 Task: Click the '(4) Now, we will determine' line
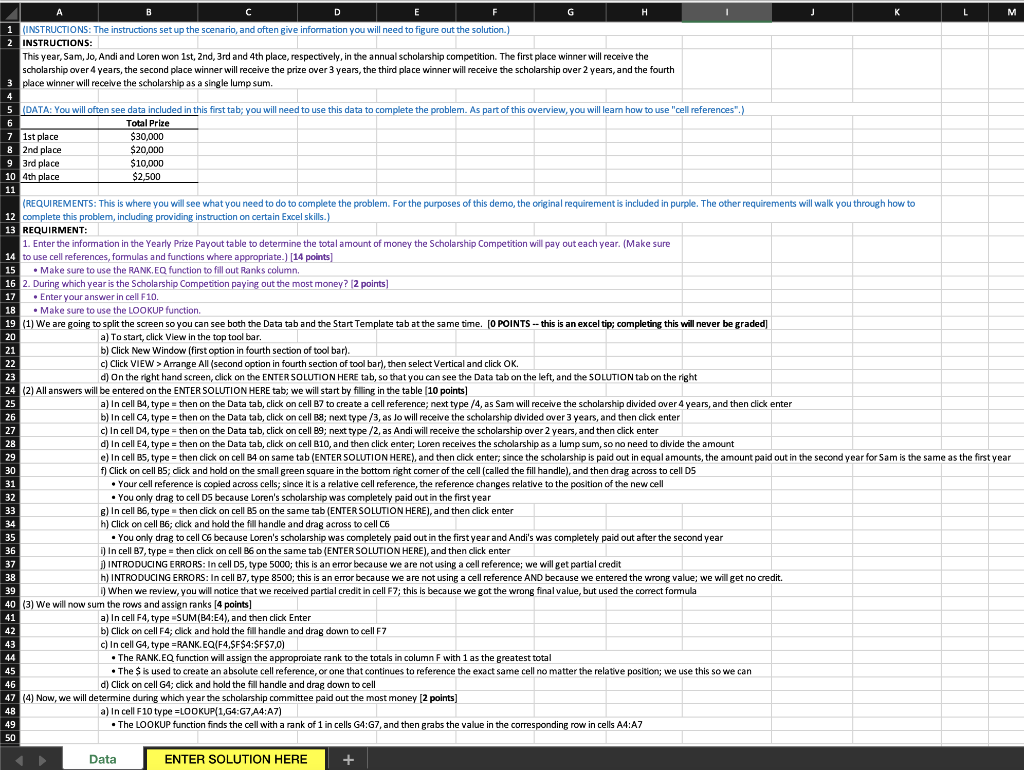[240, 698]
